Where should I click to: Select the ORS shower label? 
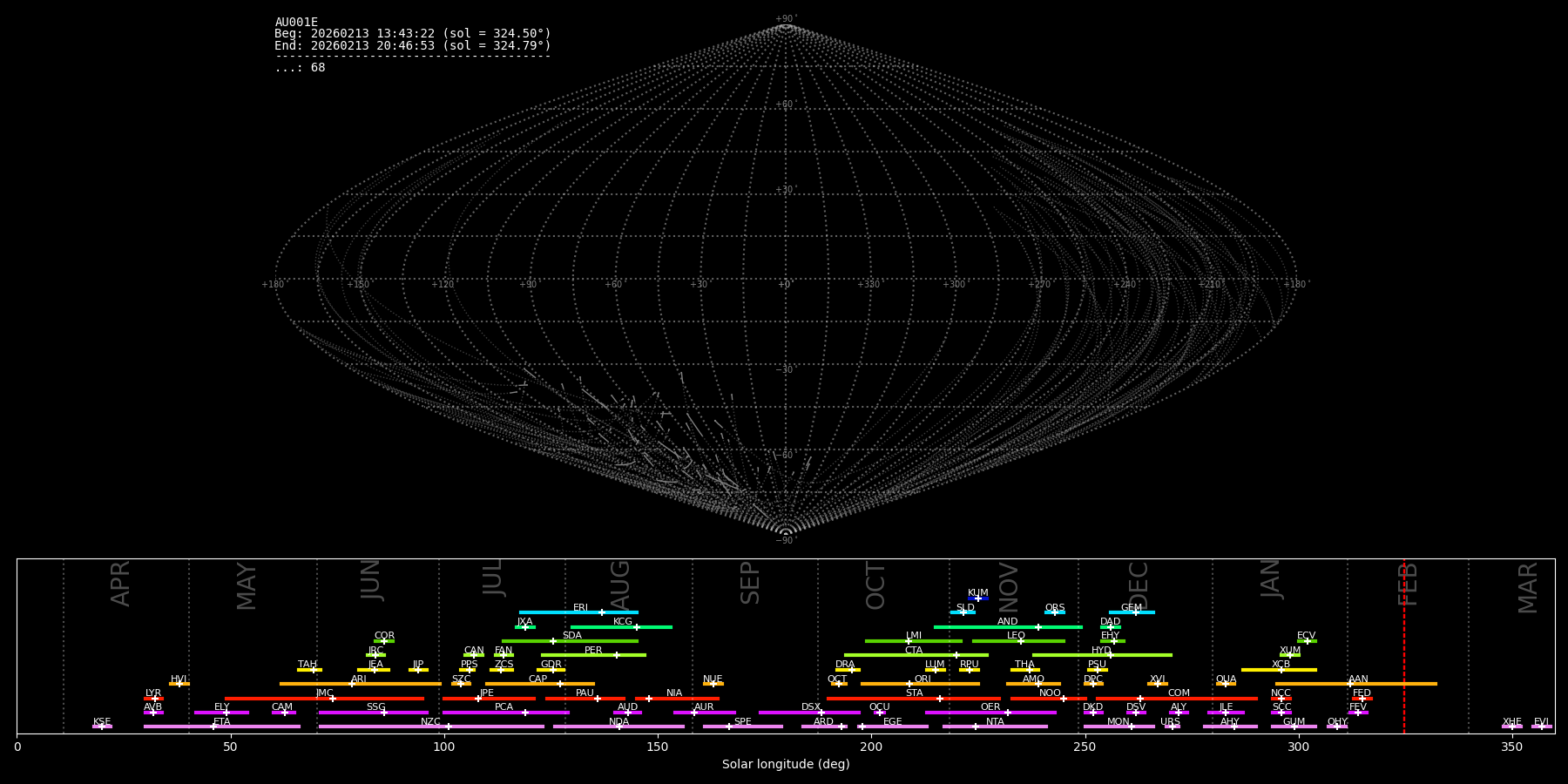tap(1055, 608)
